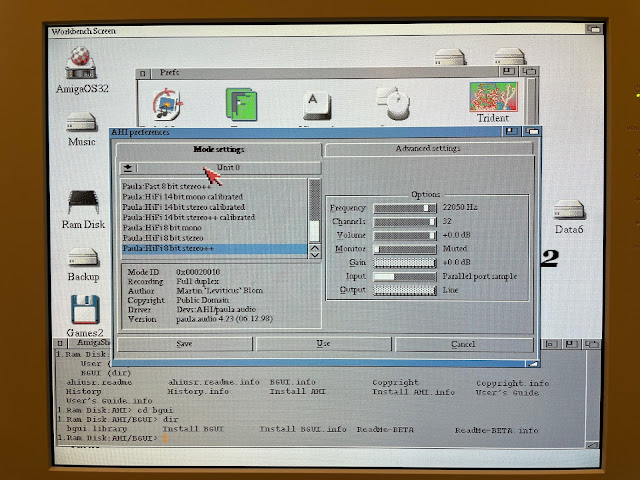640x480 pixels.
Task: Click the AHI preferences depth gadget
Action: [x=532, y=131]
